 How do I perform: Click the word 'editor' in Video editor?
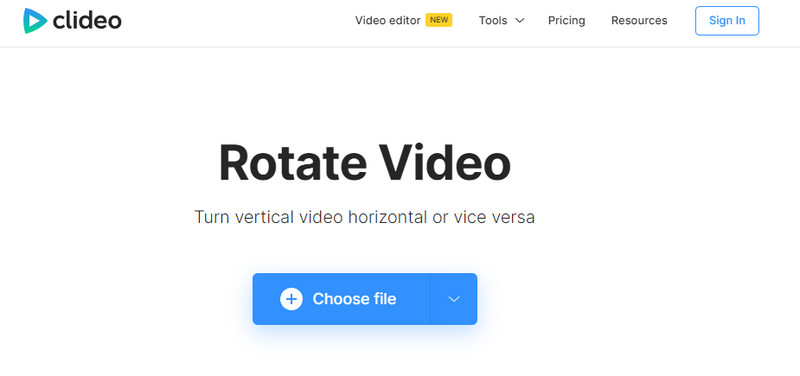tap(404, 20)
